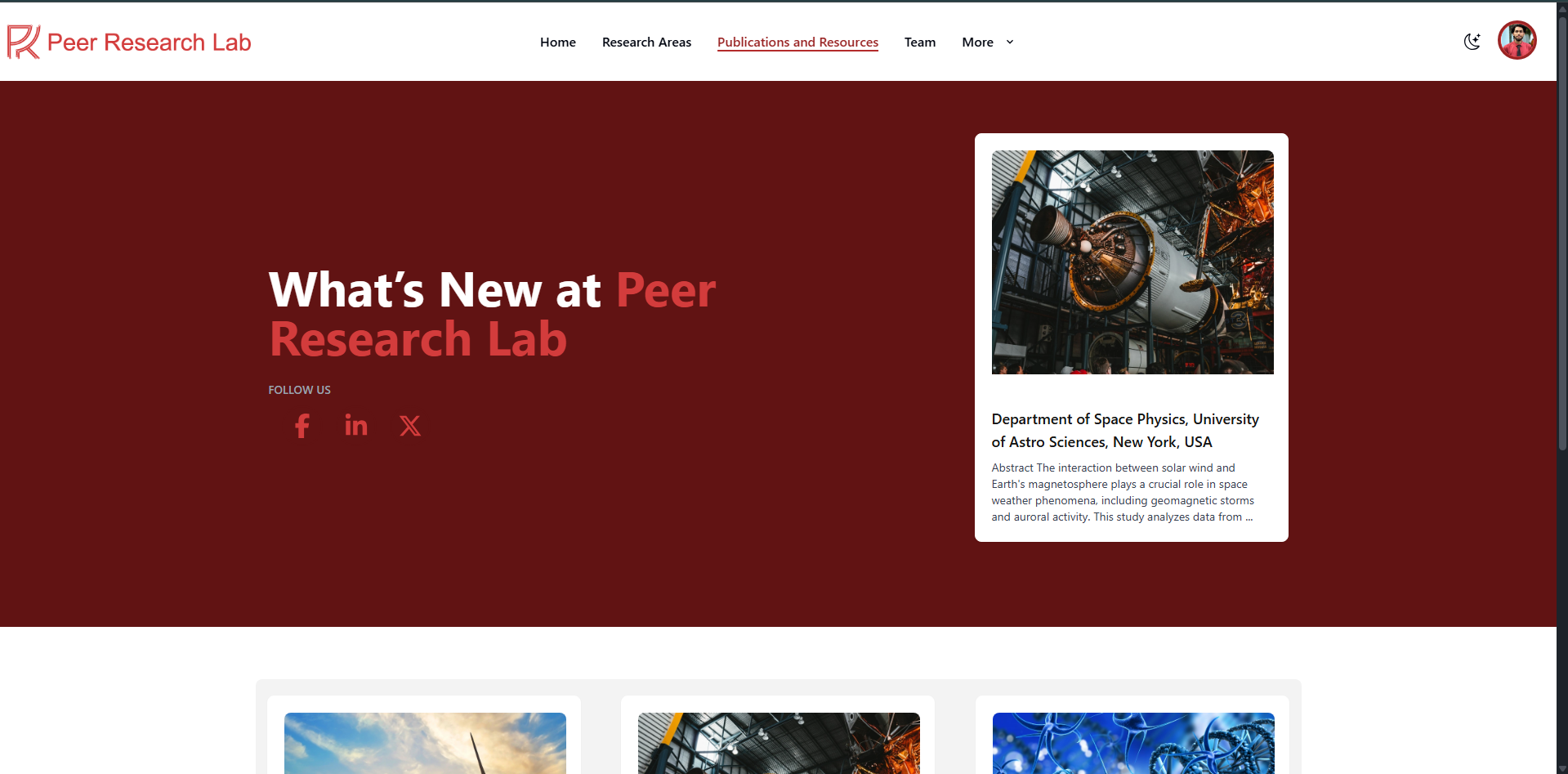Open the LinkedIn social icon
Viewport: 1568px width, 774px height.
pos(356,425)
